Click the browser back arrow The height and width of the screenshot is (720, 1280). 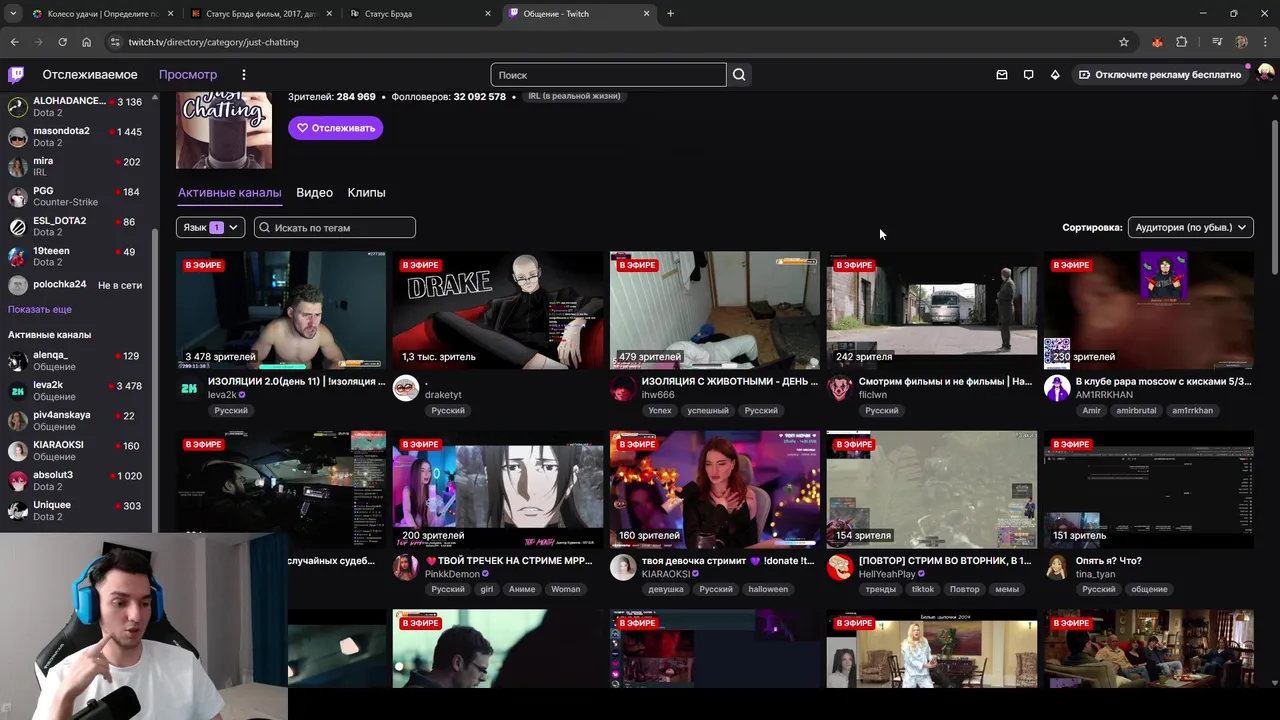pyautogui.click(x=14, y=42)
